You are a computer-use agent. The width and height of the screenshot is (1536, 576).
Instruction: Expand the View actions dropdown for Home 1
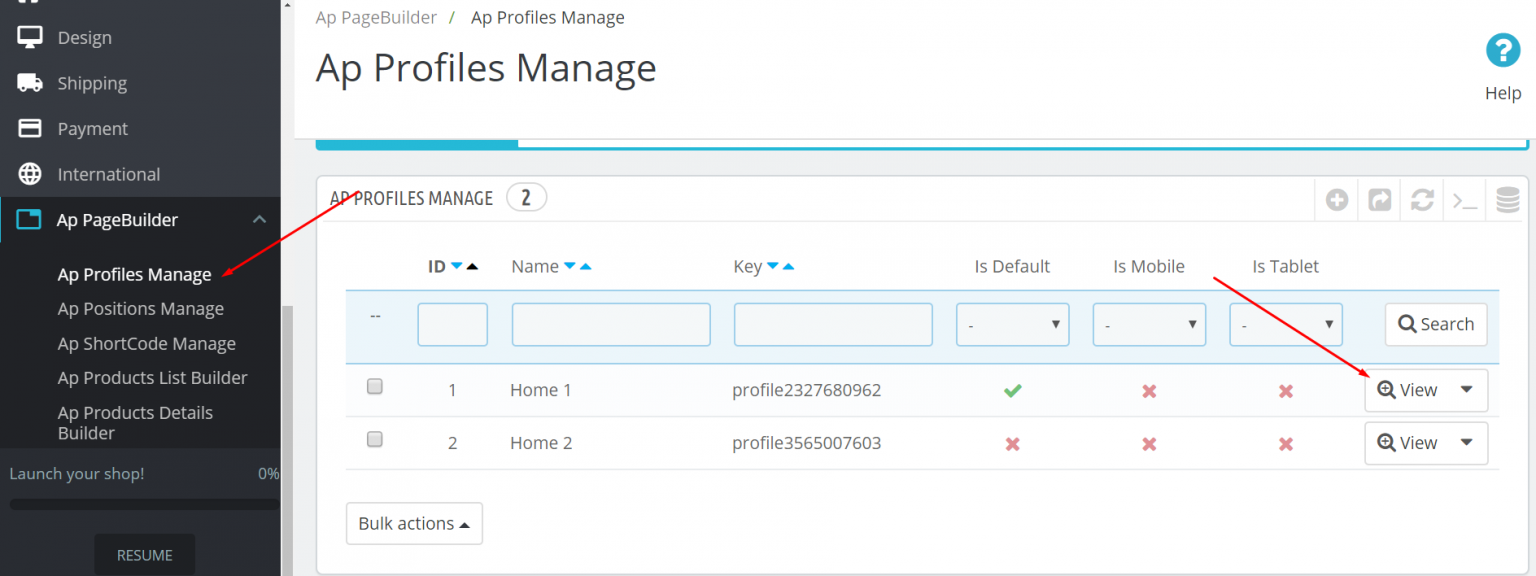(1466, 390)
